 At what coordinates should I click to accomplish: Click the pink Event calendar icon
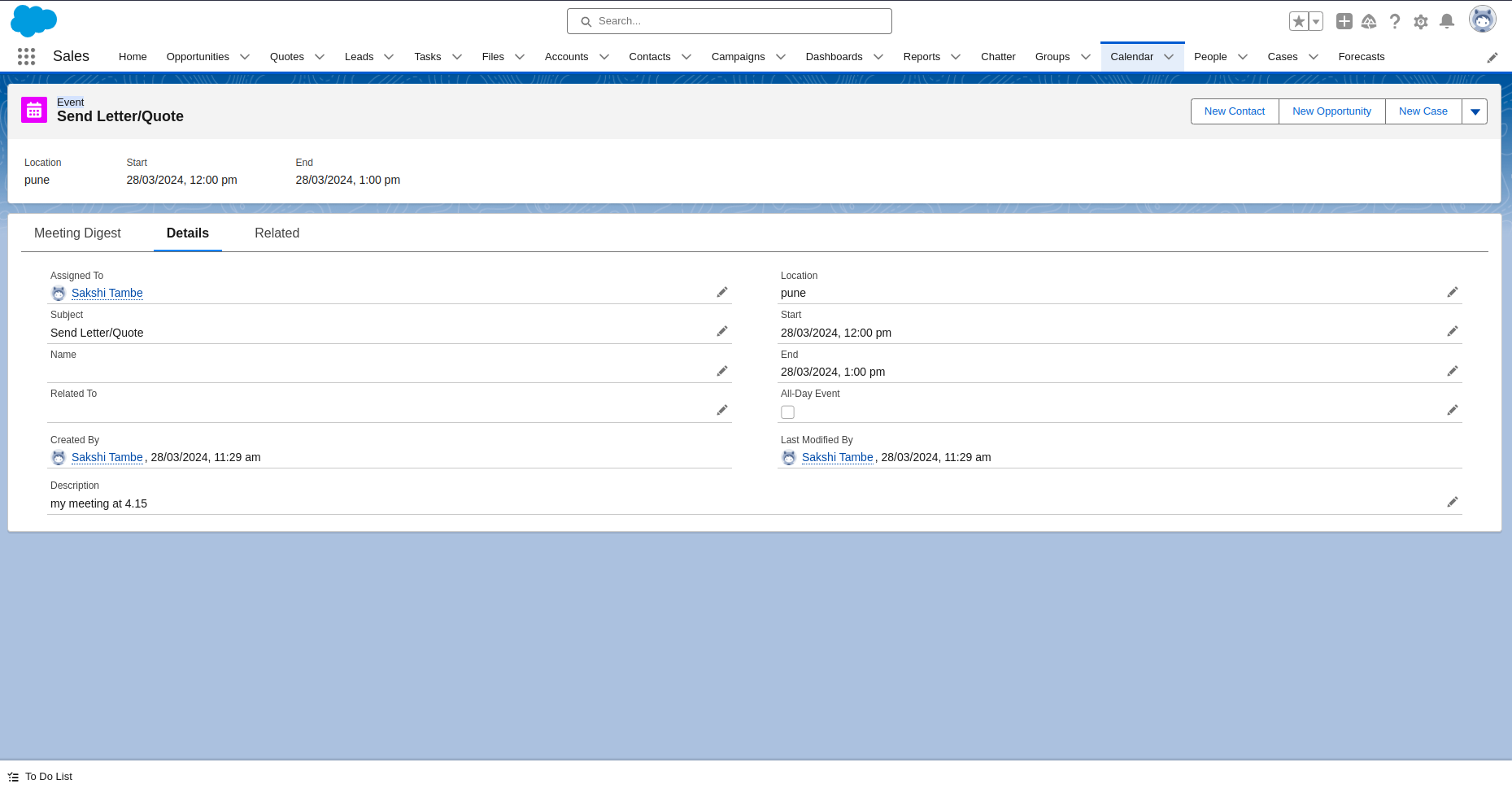[x=34, y=110]
